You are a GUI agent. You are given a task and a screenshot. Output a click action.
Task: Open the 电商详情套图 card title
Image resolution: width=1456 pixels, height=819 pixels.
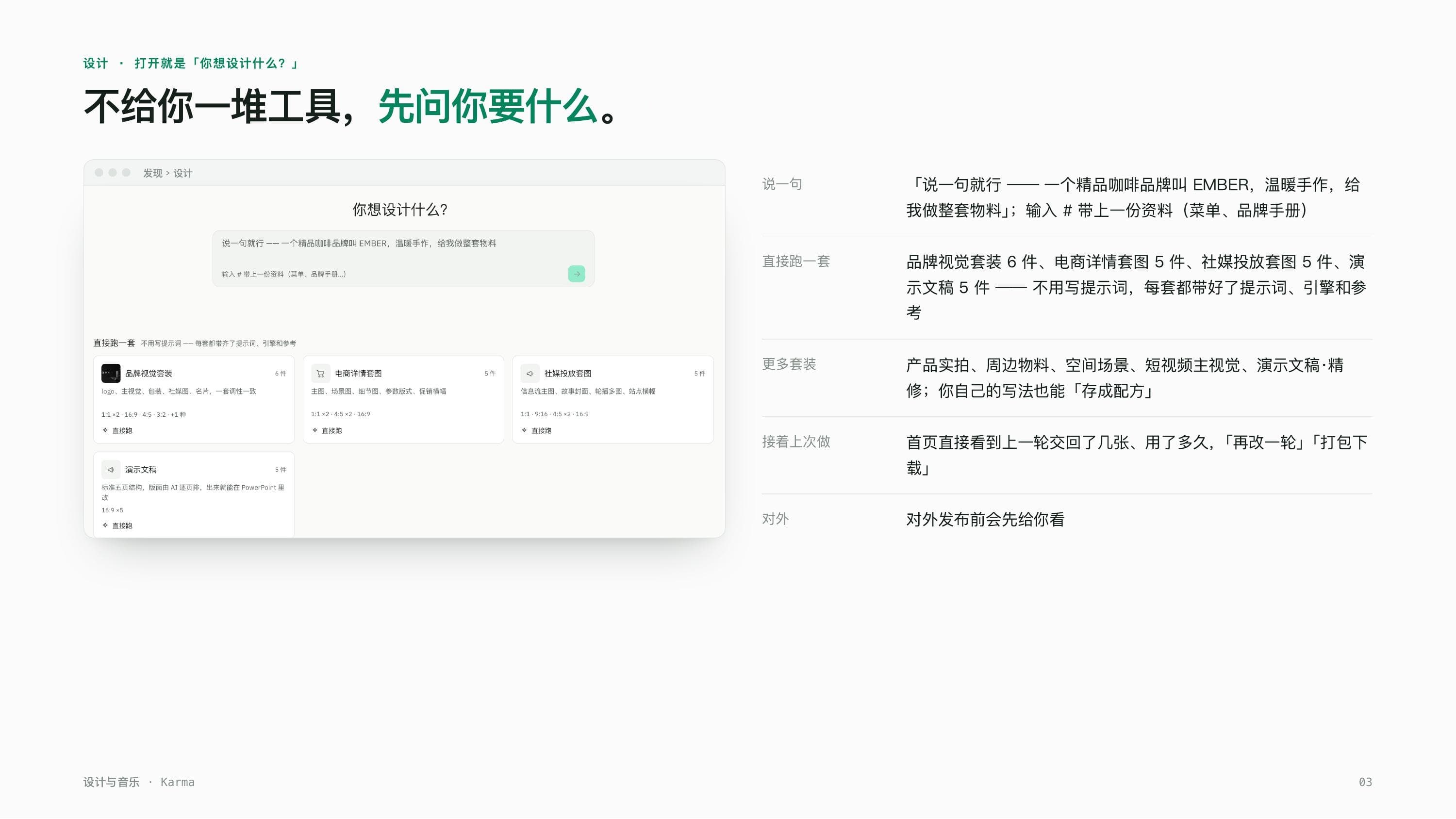coord(358,373)
